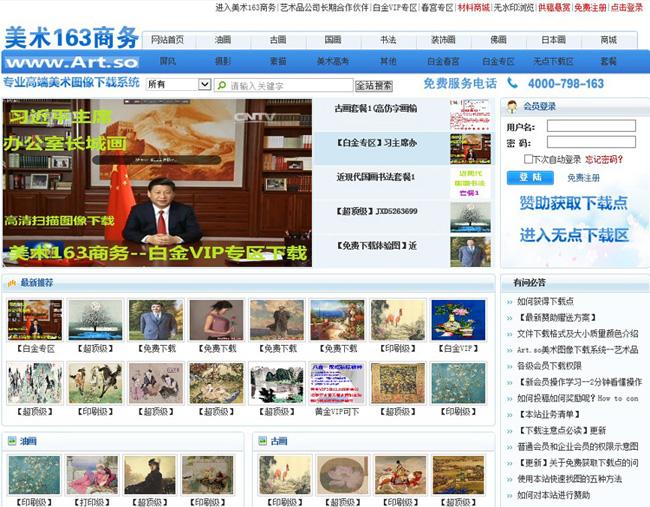650x507 pixels.
Task: Click the 全站搜索 button
Action: pos(374,85)
